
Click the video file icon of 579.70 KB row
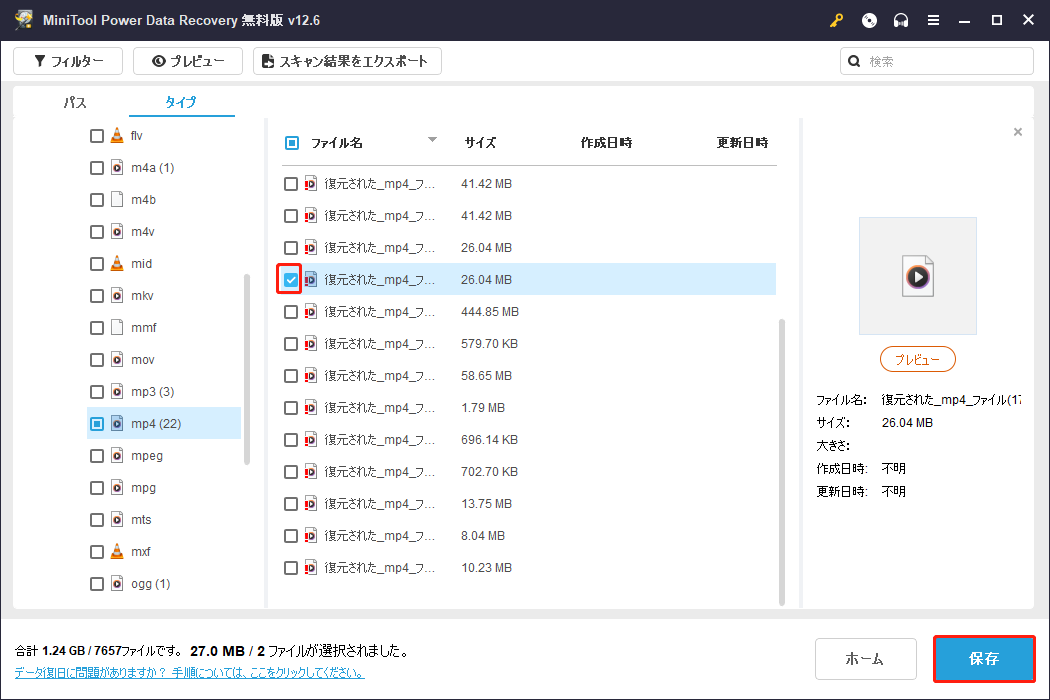pos(311,344)
